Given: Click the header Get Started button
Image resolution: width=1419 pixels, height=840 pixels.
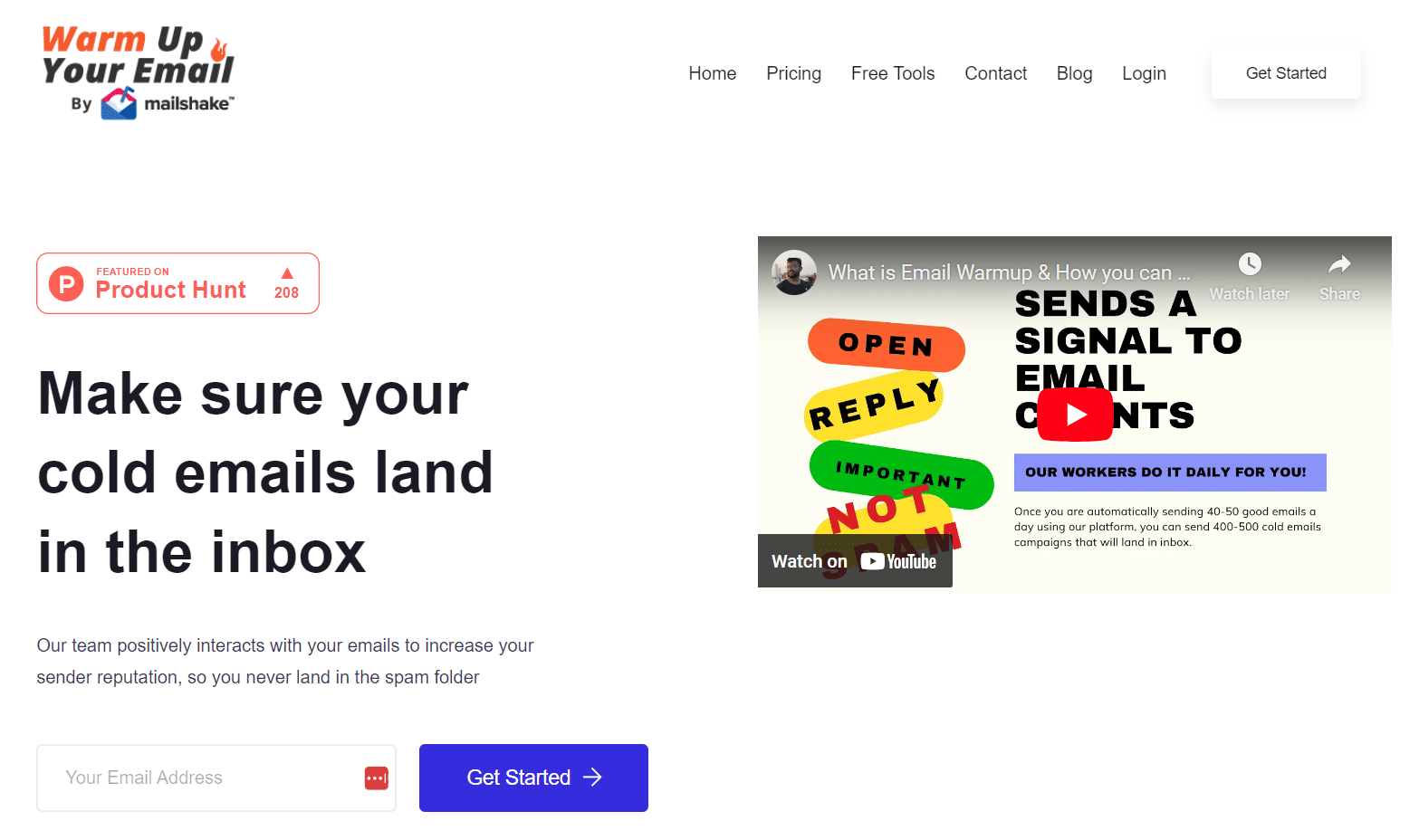Looking at the screenshot, I should pos(1286,73).
